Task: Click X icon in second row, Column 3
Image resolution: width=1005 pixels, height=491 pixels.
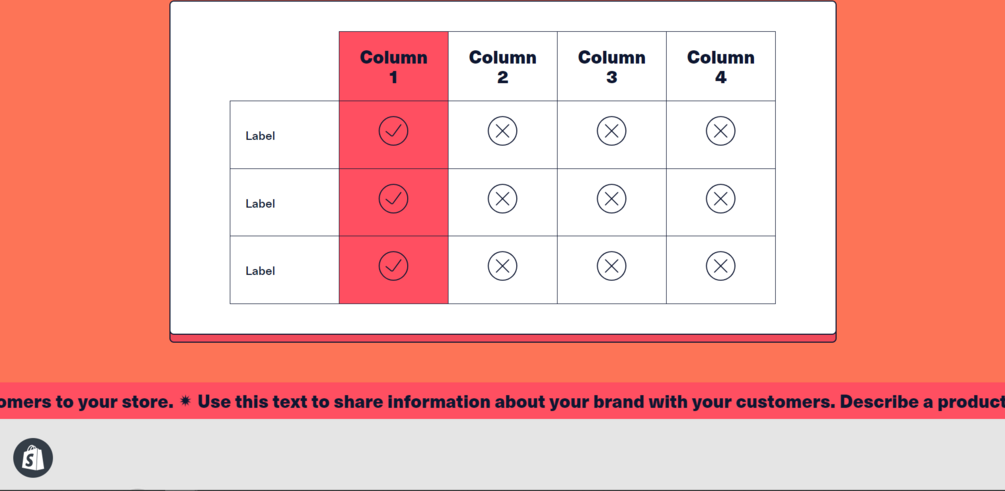Action: (x=611, y=199)
